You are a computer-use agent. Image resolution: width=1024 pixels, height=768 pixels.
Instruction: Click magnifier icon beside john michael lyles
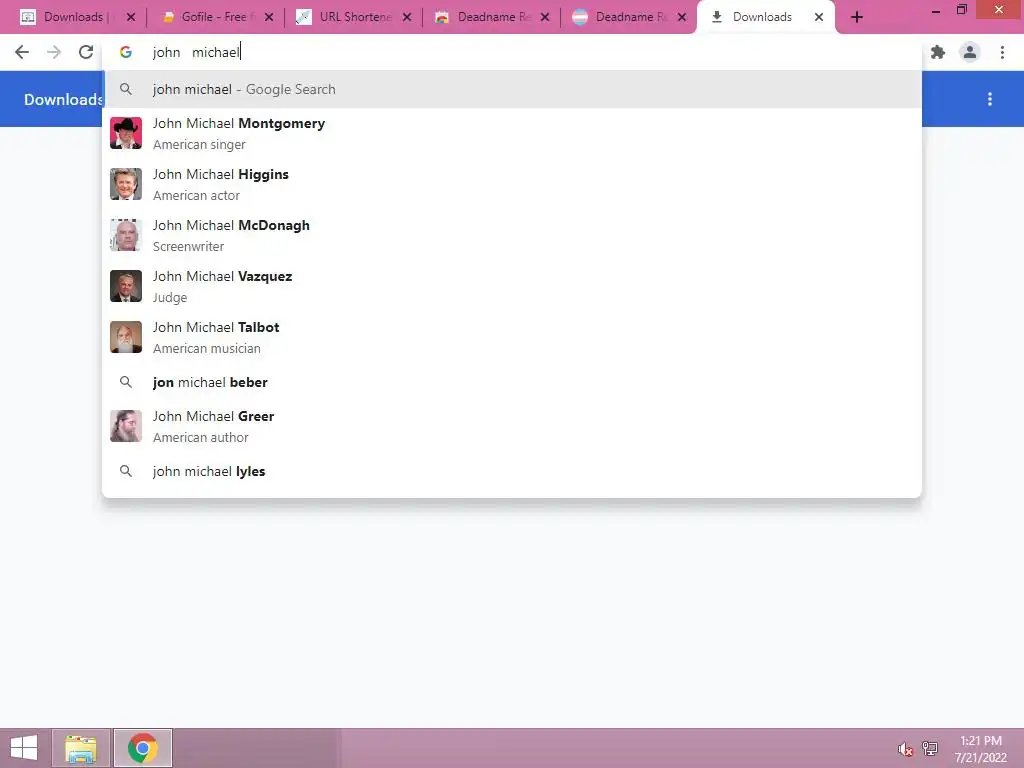click(x=125, y=471)
